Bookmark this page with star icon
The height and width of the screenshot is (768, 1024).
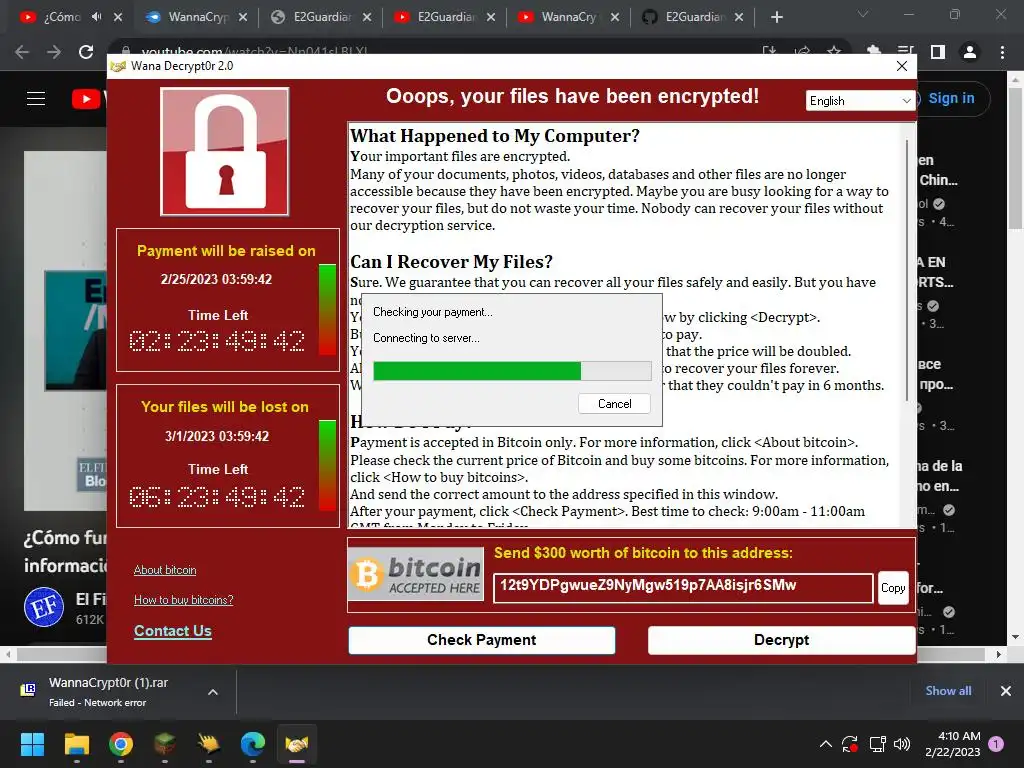pyautogui.click(x=834, y=50)
